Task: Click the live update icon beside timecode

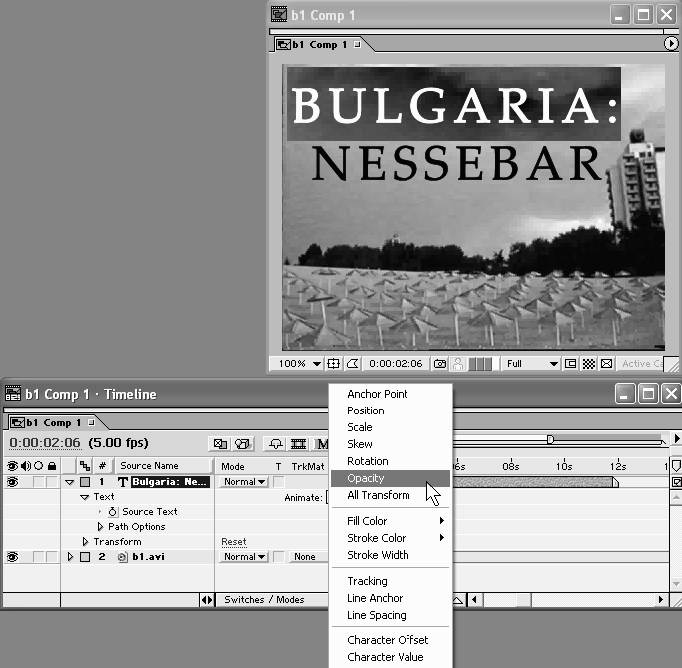Action: [219, 443]
